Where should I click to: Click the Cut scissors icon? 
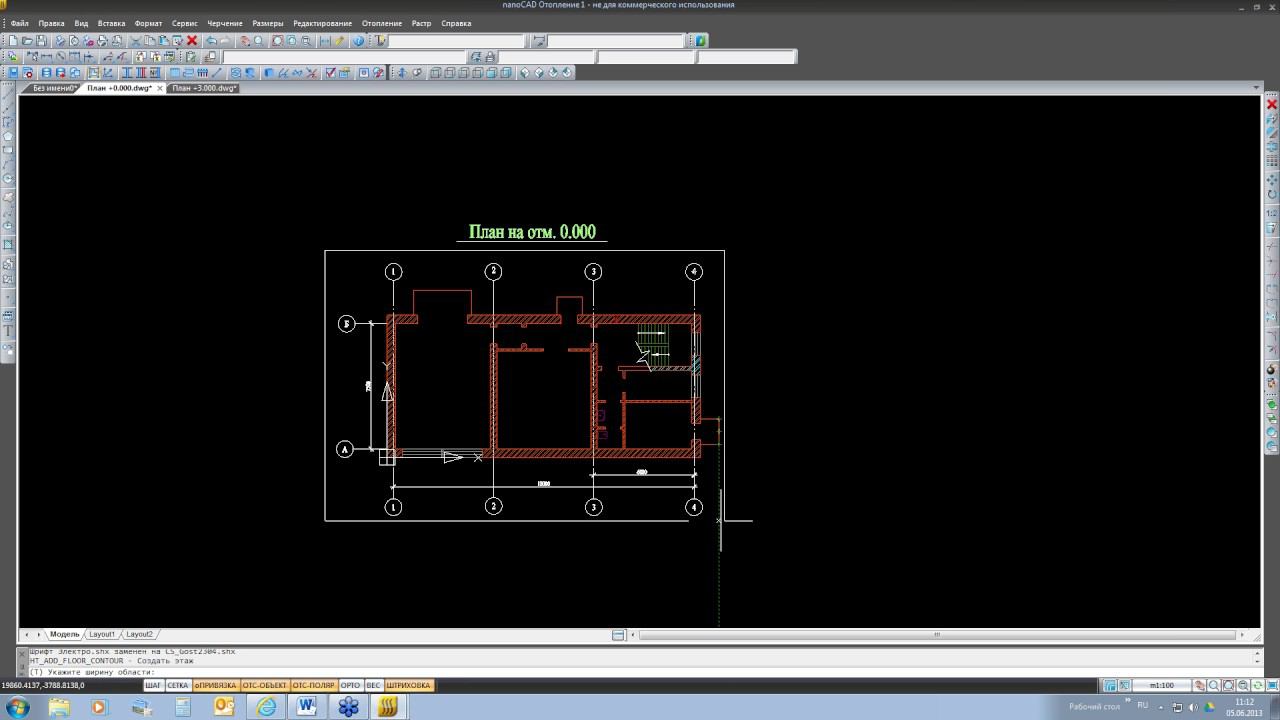135,41
